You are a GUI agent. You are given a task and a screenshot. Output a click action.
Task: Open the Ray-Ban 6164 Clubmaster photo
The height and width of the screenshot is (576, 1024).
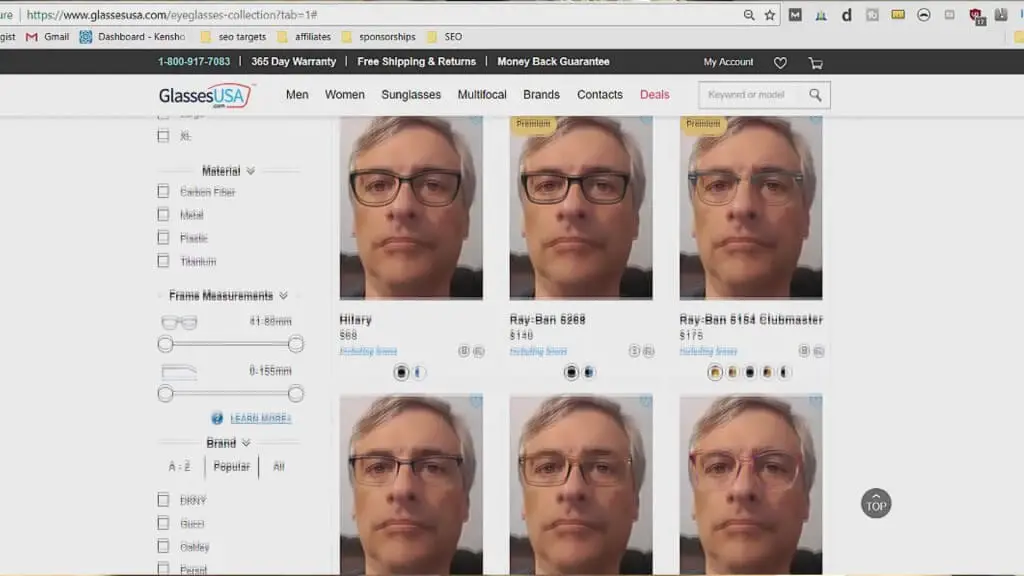[750, 208]
